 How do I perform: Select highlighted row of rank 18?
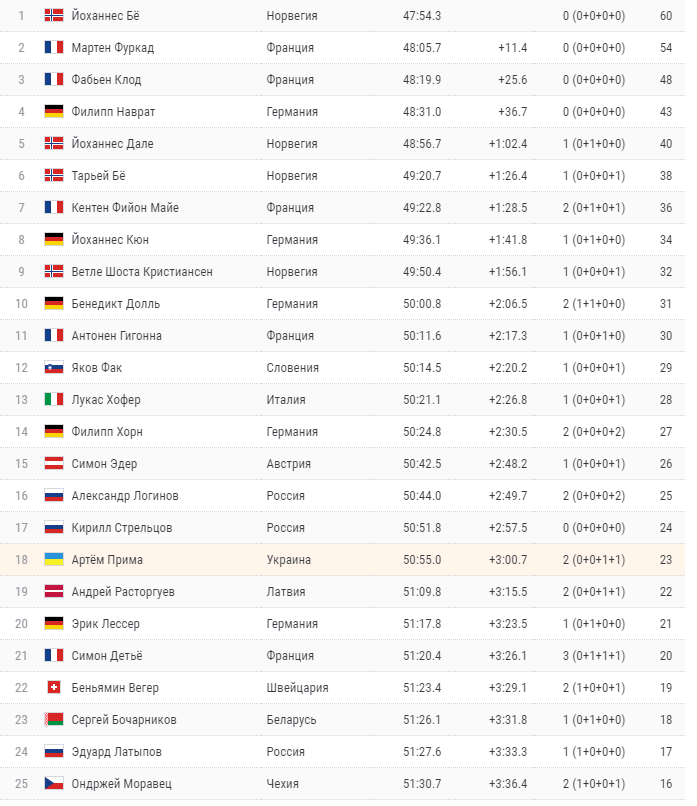click(x=342, y=559)
